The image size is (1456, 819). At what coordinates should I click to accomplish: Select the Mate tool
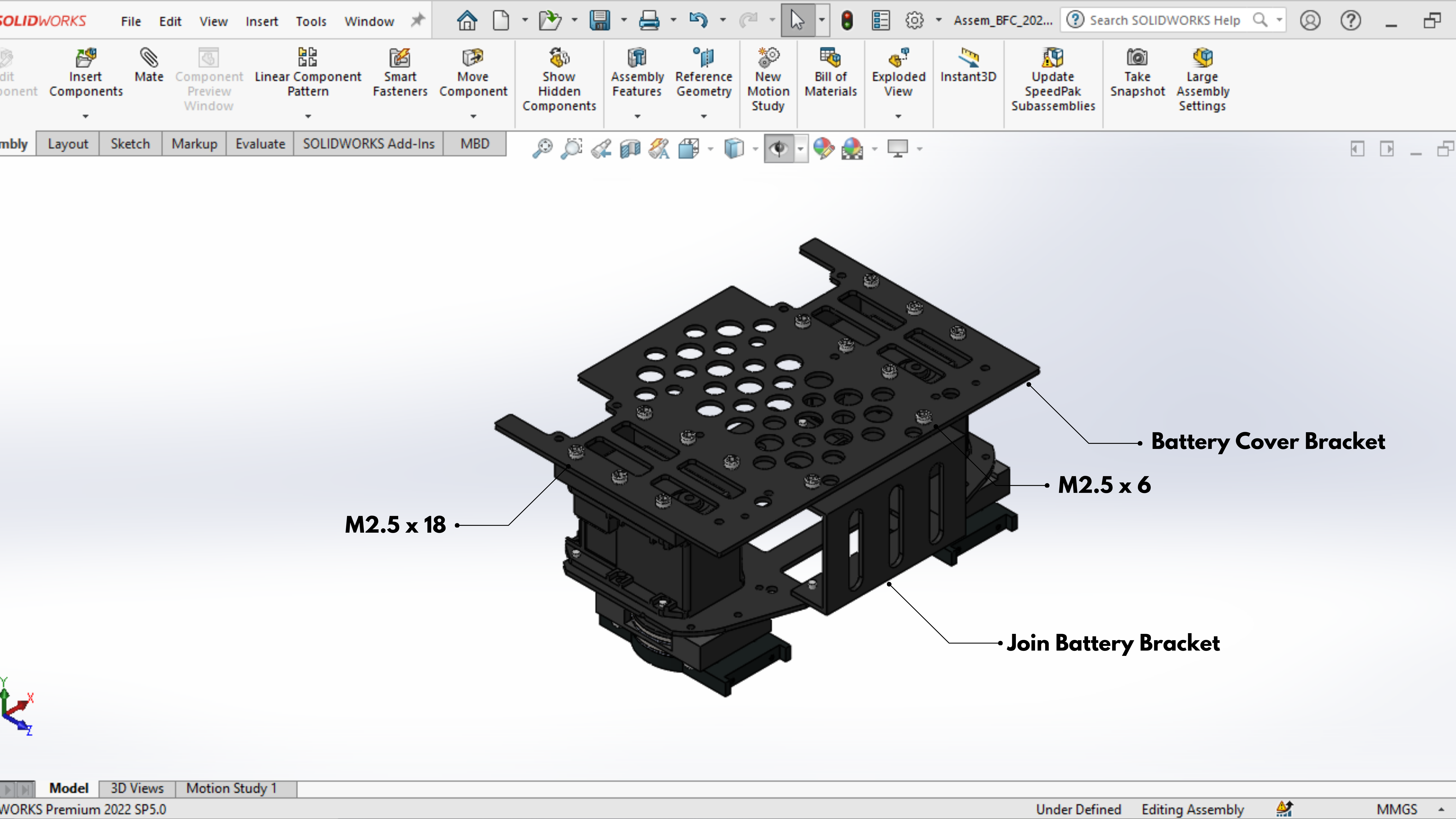point(149,66)
